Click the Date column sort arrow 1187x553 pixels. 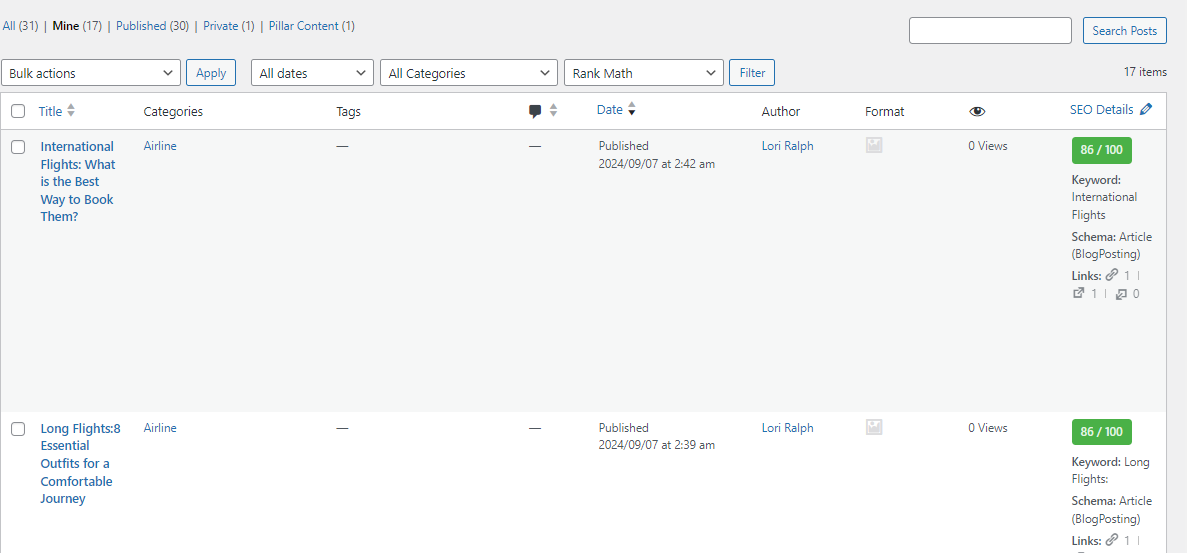point(632,110)
